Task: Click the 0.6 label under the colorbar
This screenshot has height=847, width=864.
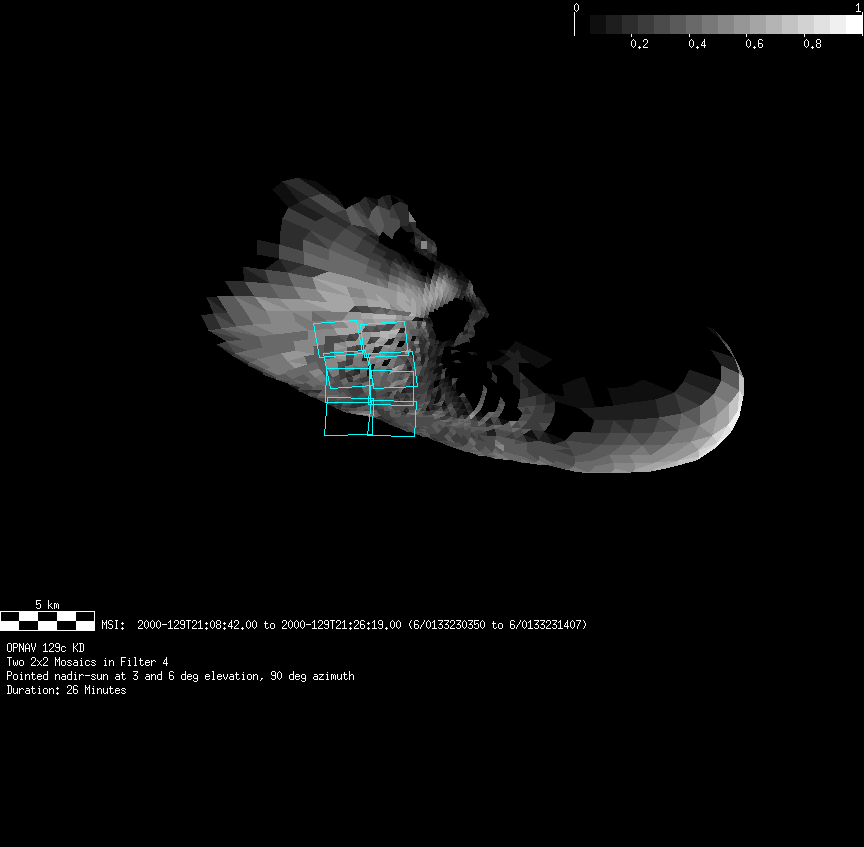Action: (x=755, y=44)
